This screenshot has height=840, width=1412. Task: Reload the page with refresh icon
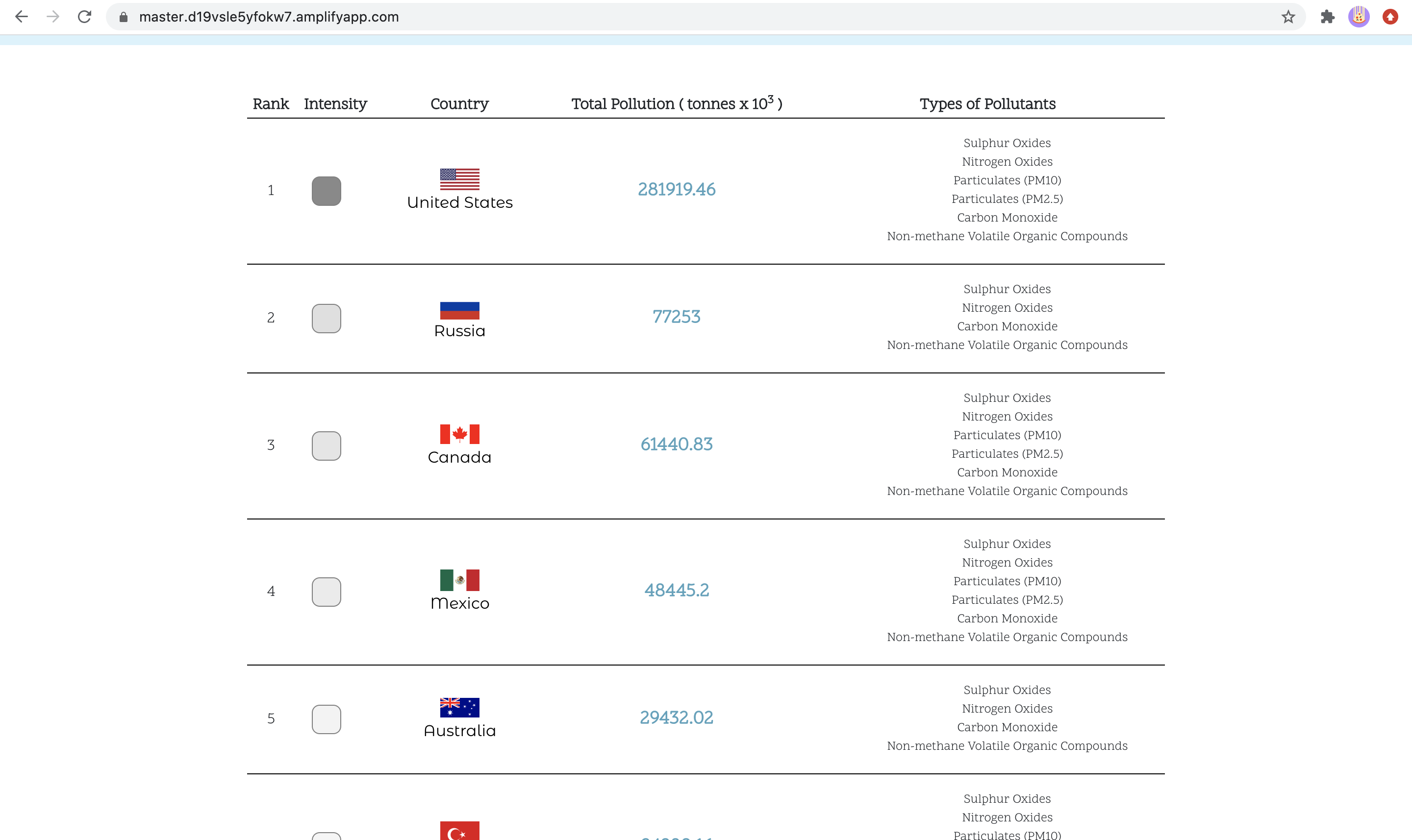click(x=84, y=17)
